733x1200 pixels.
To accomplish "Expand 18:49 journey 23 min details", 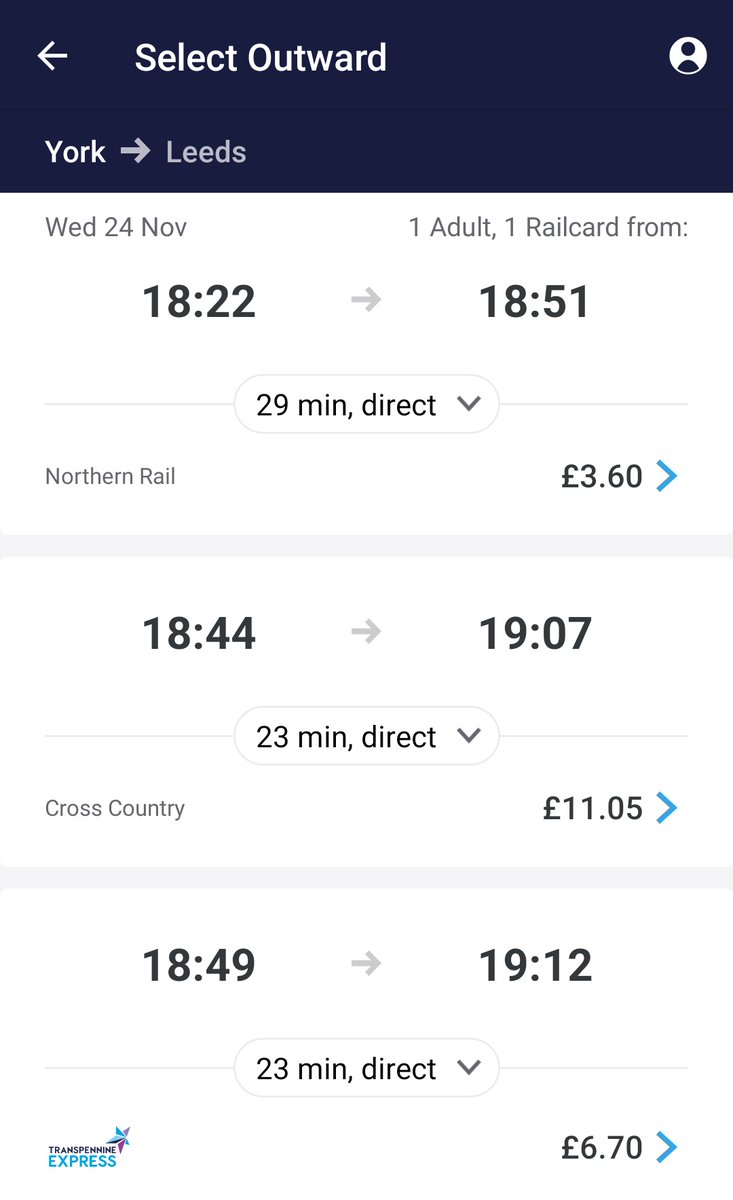I will click(366, 1068).
